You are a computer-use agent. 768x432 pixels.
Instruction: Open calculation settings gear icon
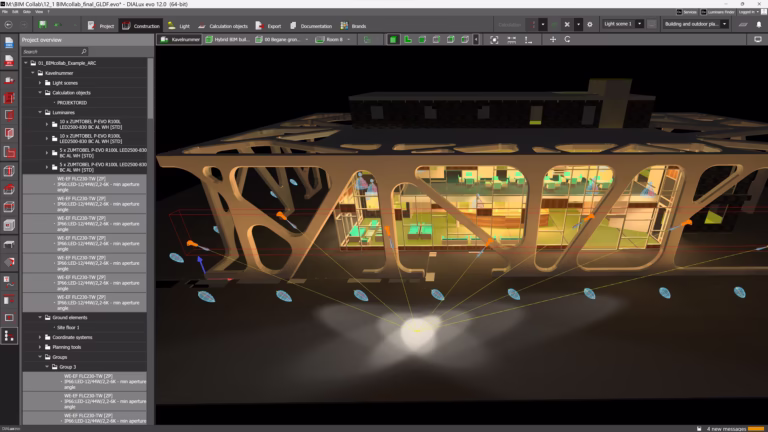coord(589,24)
